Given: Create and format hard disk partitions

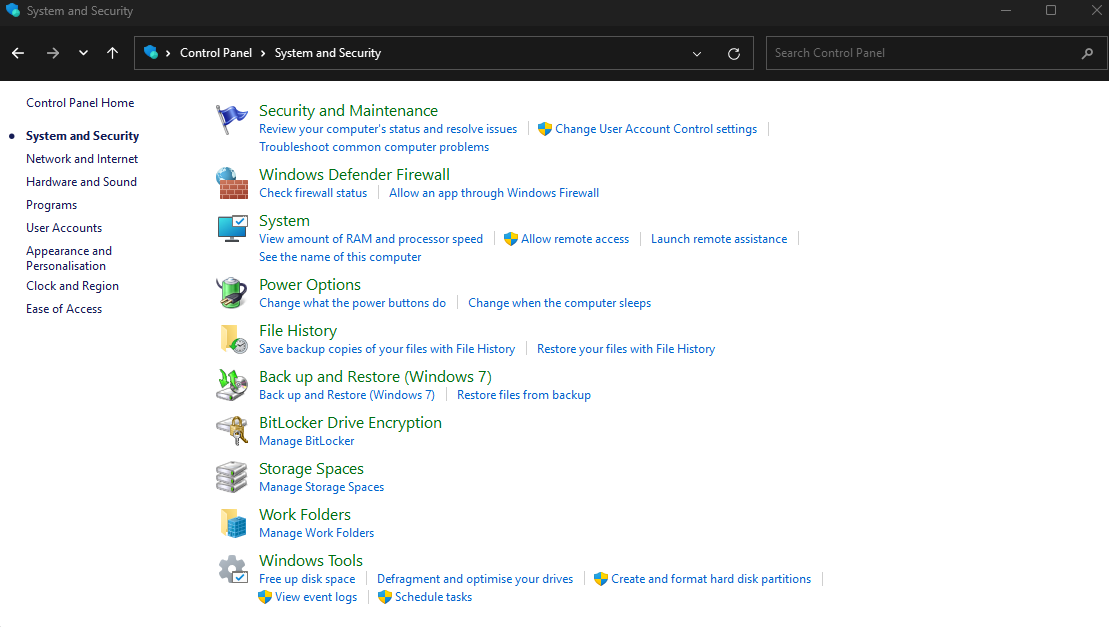Looking at the screenshot, I should pyautogui.click(x=711, y=579).
